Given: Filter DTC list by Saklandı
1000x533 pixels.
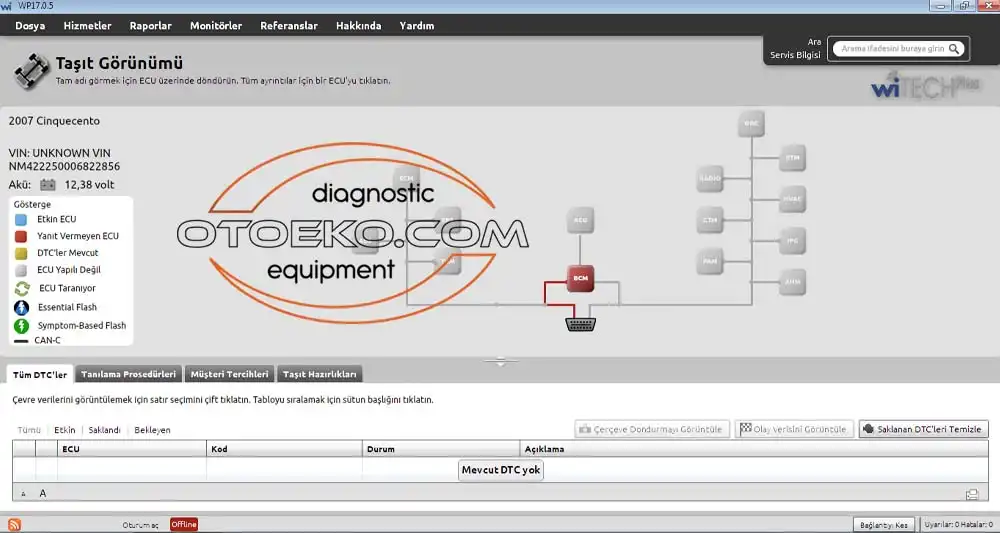Looking at the screenshot, I should [x=104, y=430].
